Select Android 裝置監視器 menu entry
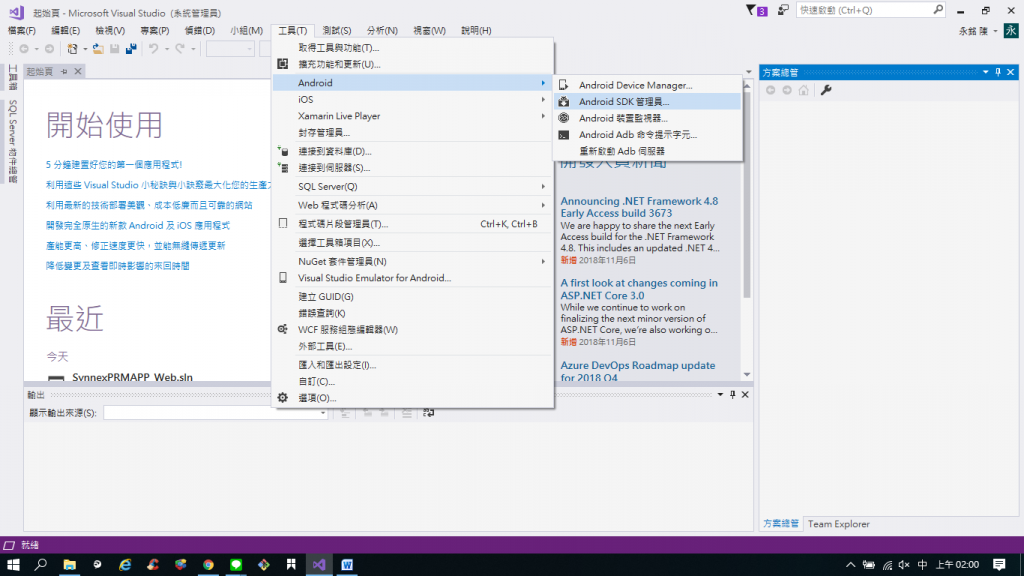This screenshot has width=1024, height=576. [x=647, y=118]
